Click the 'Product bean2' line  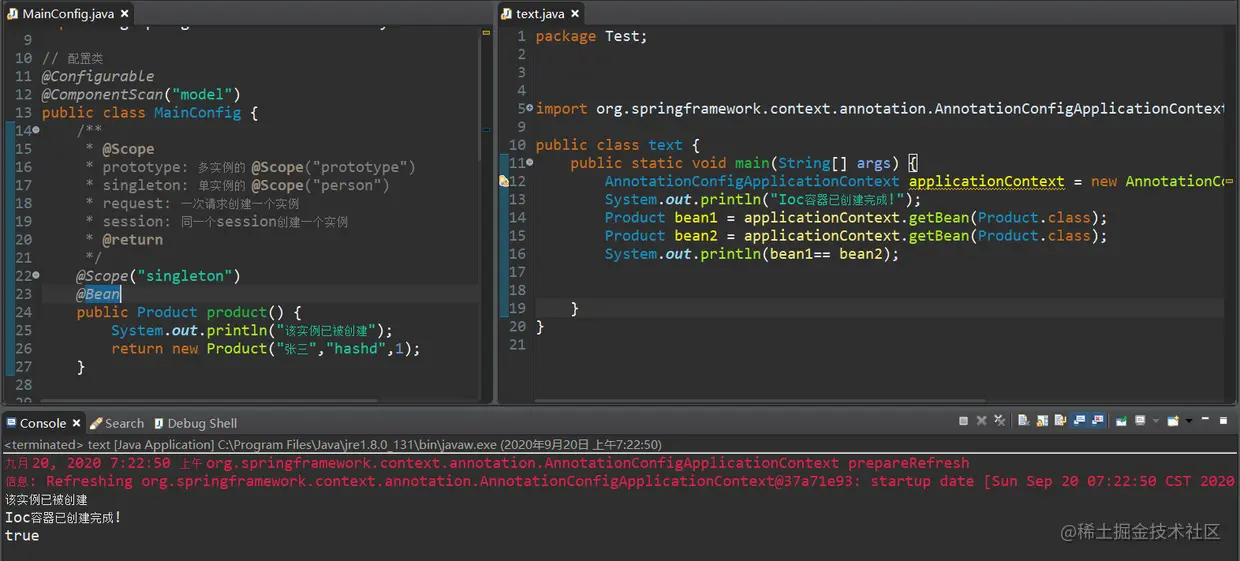point(856,235)
